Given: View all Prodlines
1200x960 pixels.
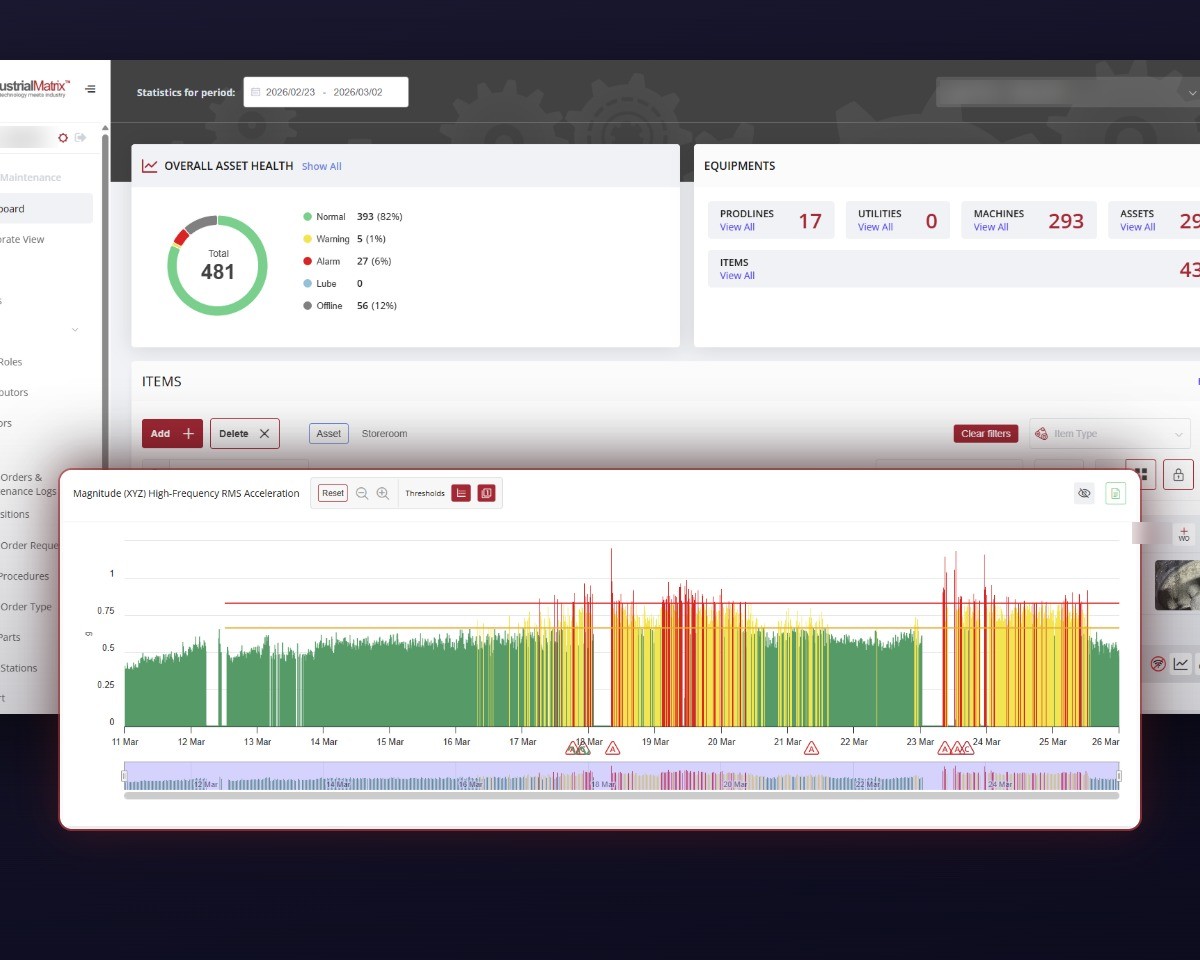Looking at the screenshot, I should [x=737, y=227].
